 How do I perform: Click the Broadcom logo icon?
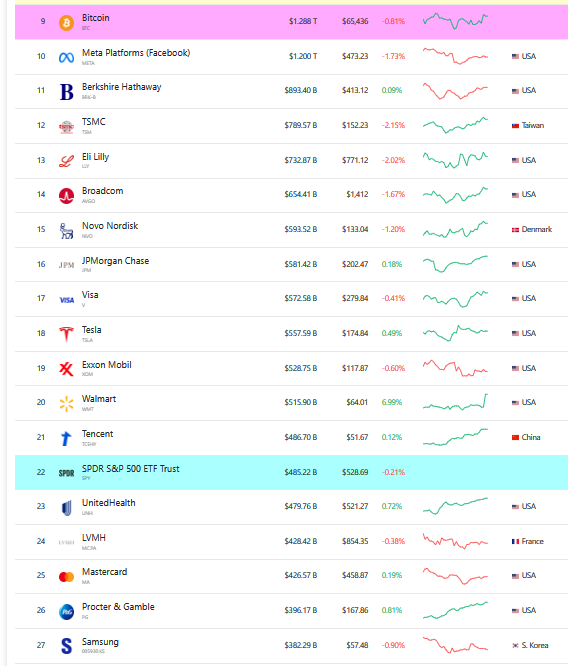coord(66,196)
